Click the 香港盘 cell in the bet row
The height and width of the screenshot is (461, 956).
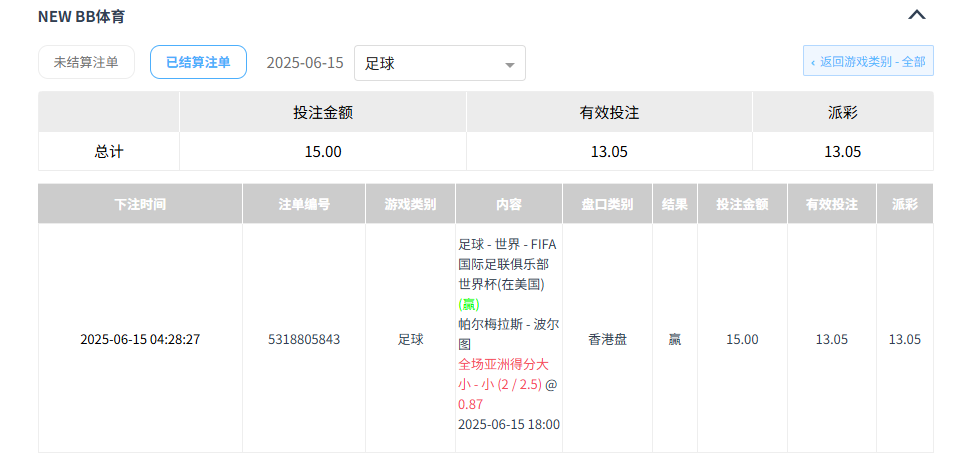pos(607,339)
